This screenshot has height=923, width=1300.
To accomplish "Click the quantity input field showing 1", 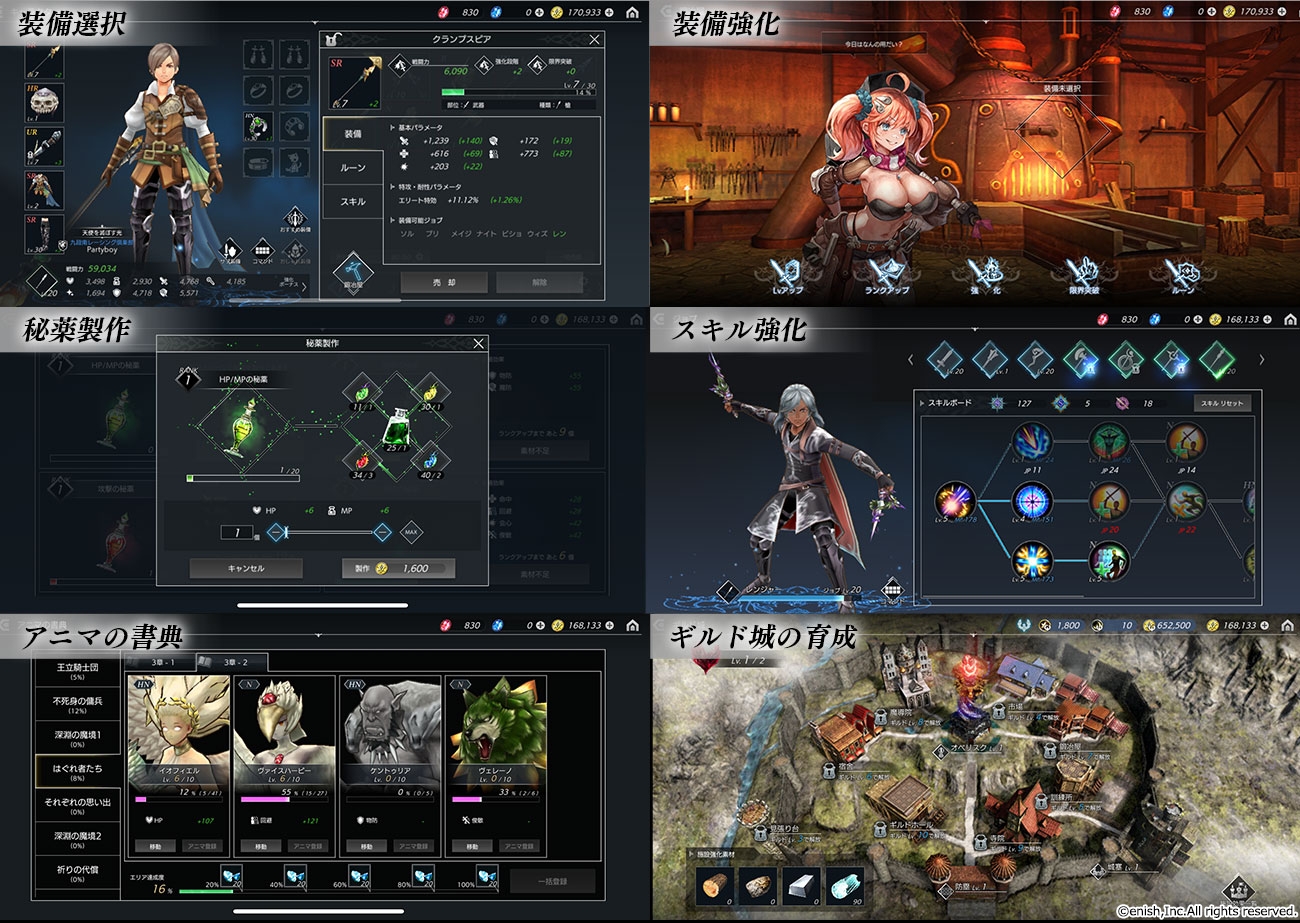I will [x=237, y=533].
